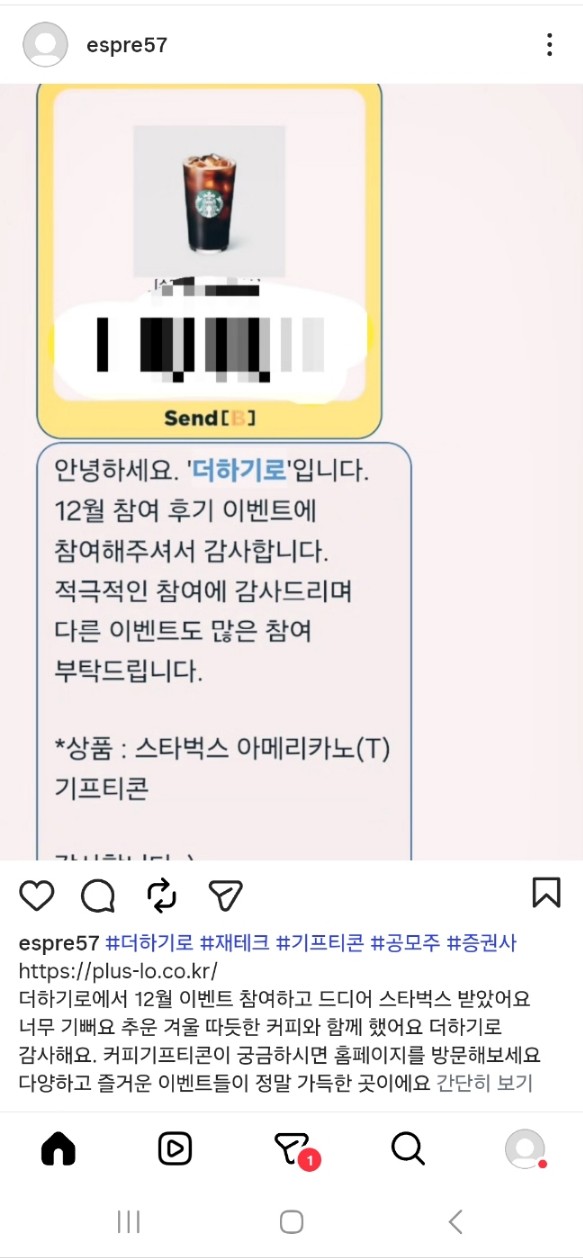Open the plus-lo.co.kr link
This screenshot has height=1258, width=583.
118,971
